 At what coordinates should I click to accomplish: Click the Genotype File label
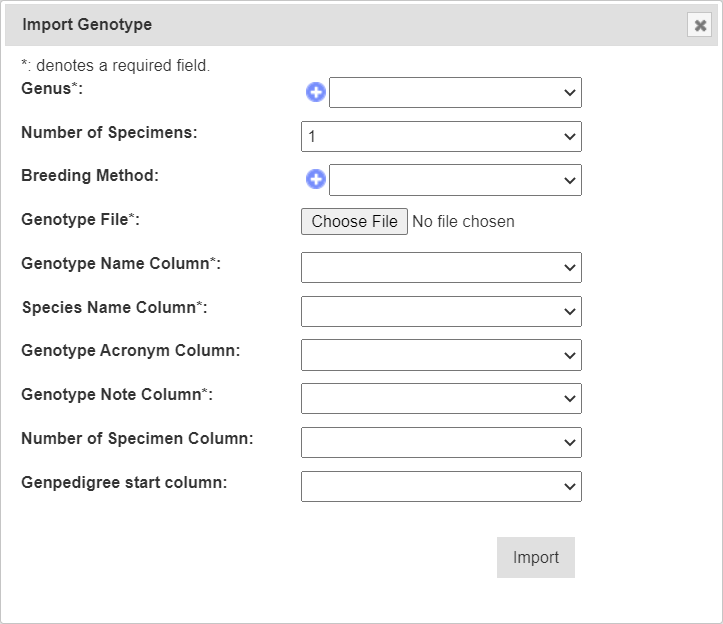click(x=80, y=219)
